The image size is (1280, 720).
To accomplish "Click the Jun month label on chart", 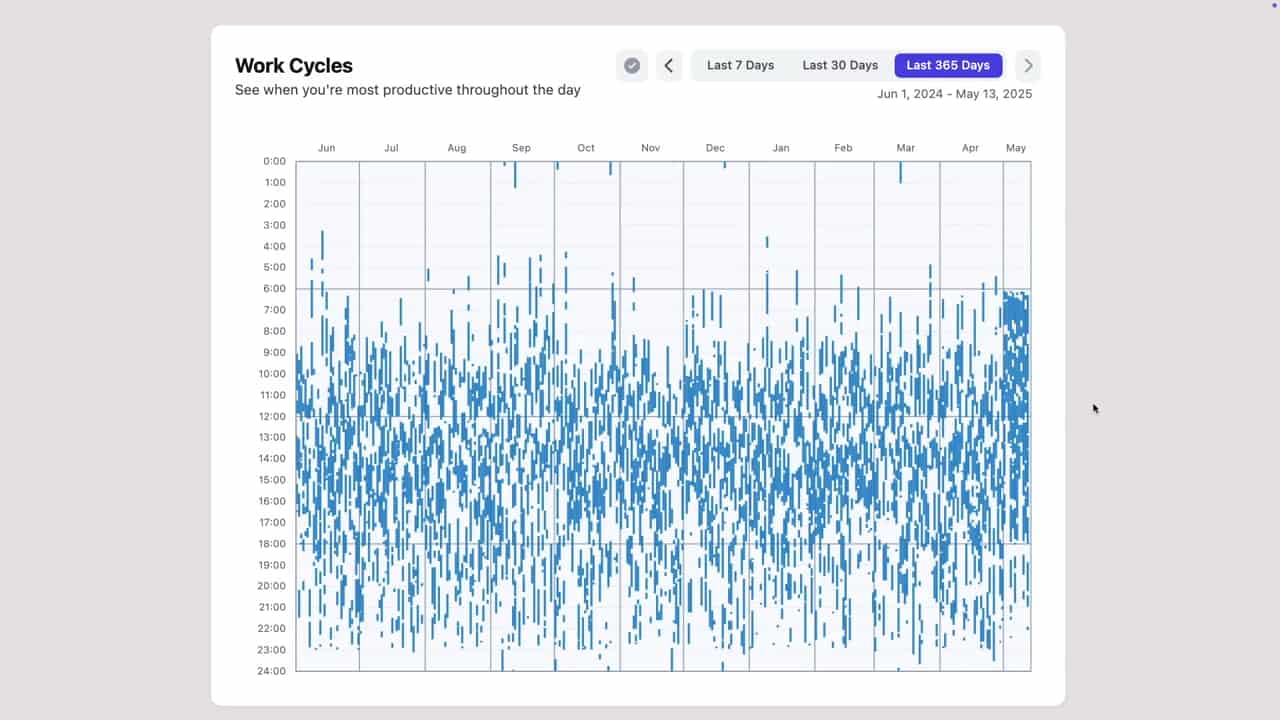I will [326, 148].
